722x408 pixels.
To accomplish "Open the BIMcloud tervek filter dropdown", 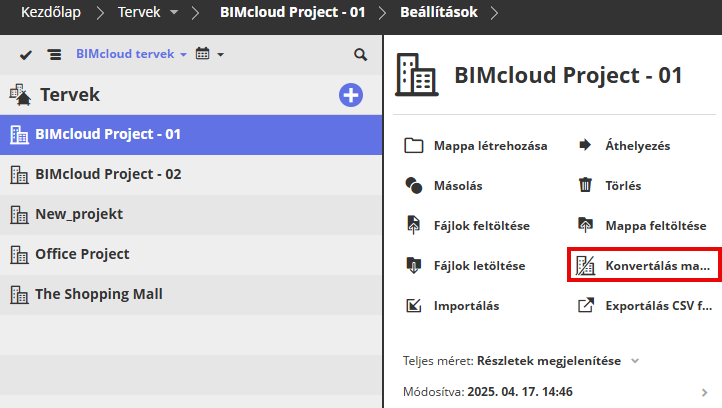I will coord(131,54).
